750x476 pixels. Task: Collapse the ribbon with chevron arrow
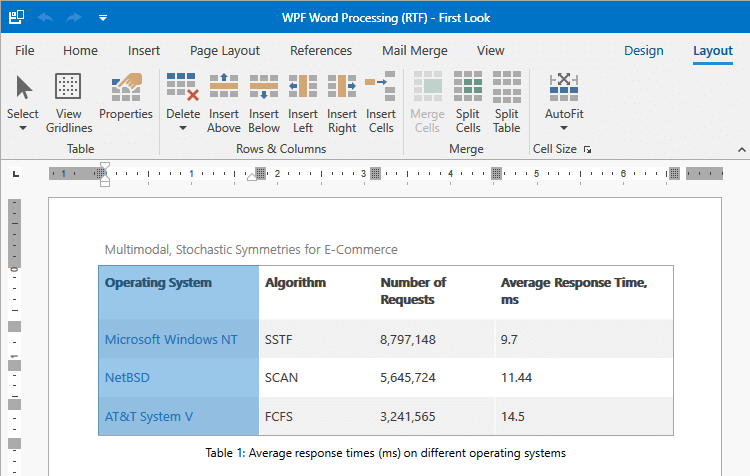coord(741,150)
